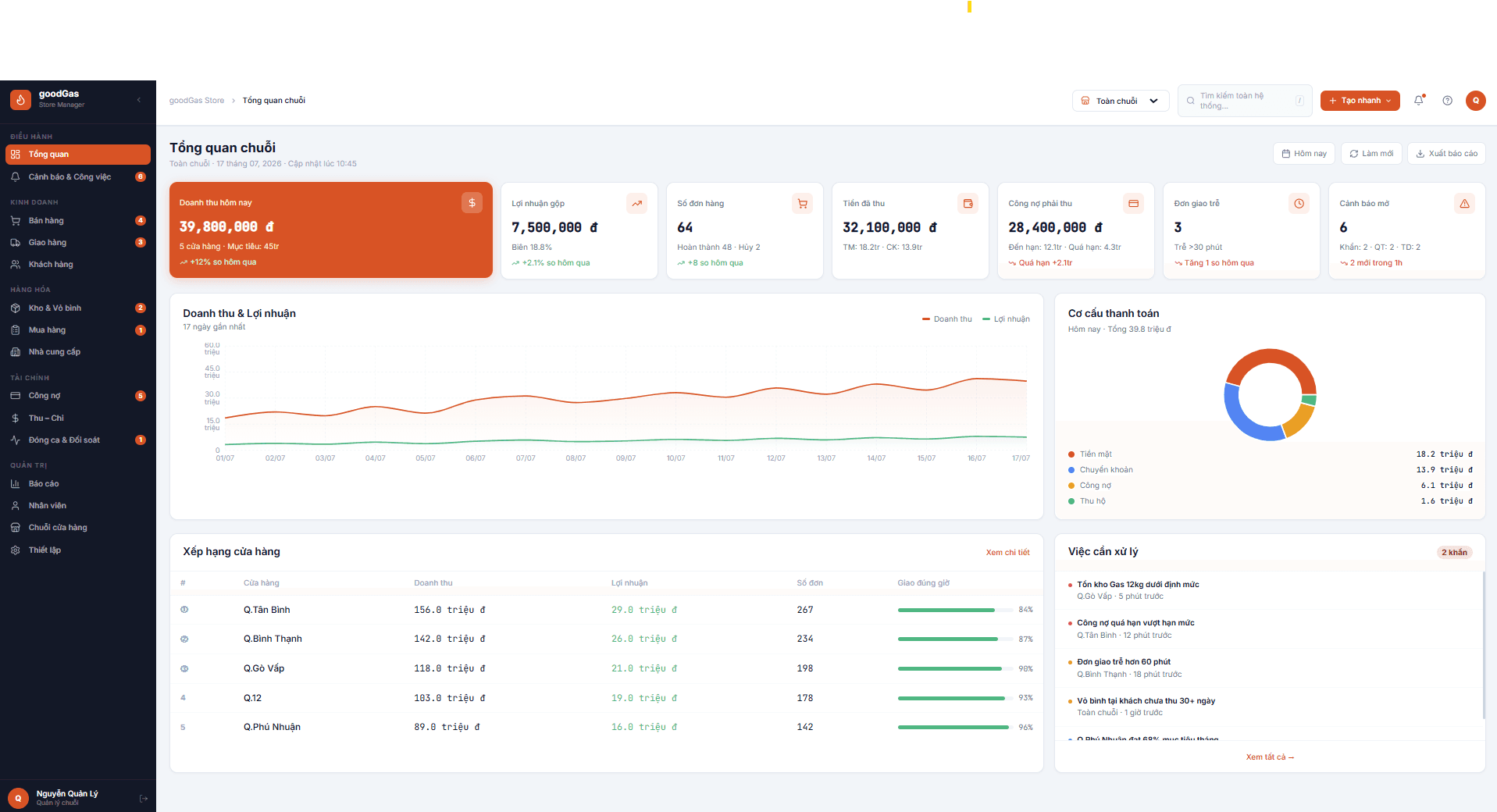The image size is (1497, 812).
Task: Collapse the sidebar using chevron arrow
Action: pos(139,100)
